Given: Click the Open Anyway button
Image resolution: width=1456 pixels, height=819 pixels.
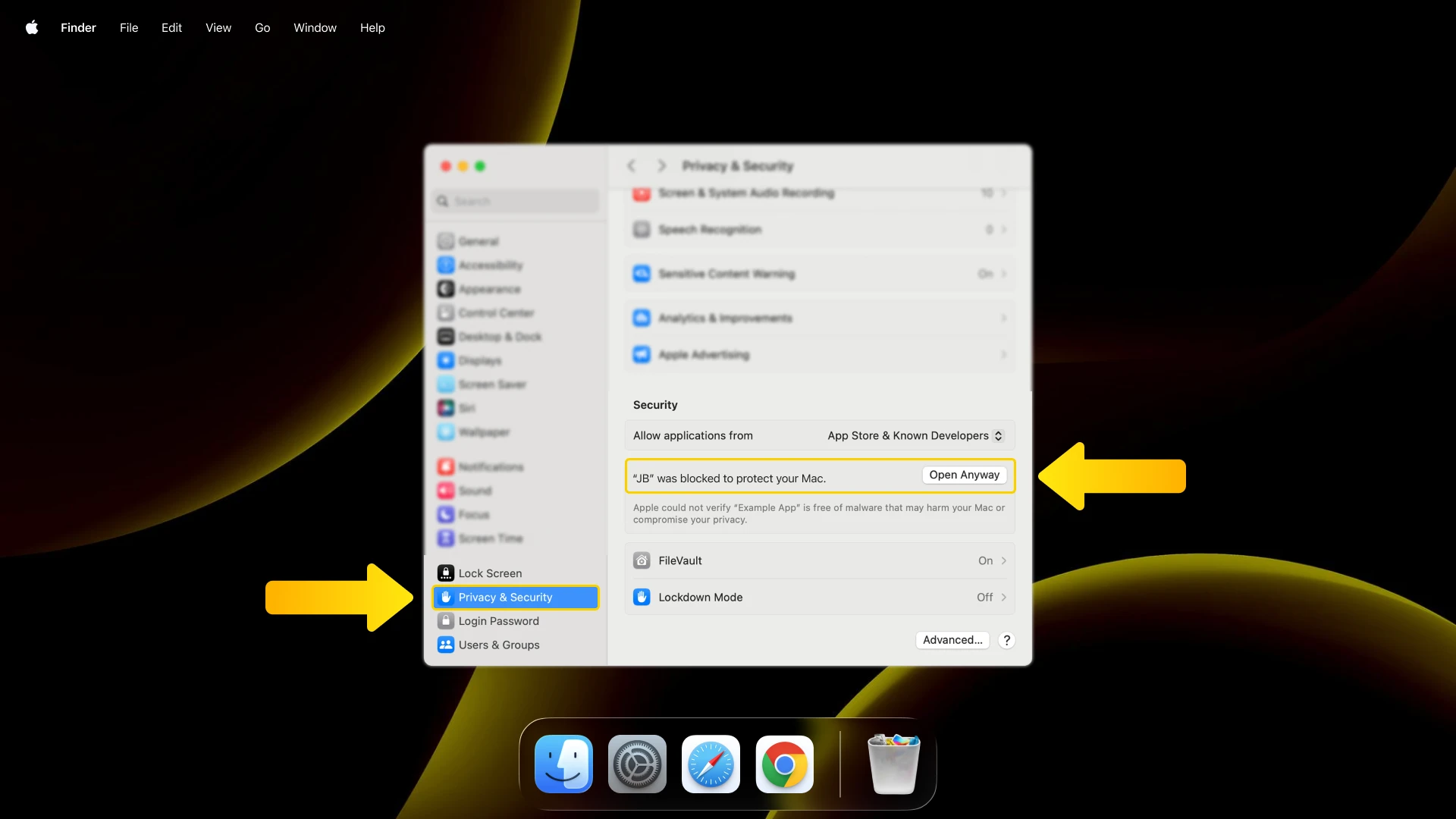Looking at the screenshot, I should 964,475.
